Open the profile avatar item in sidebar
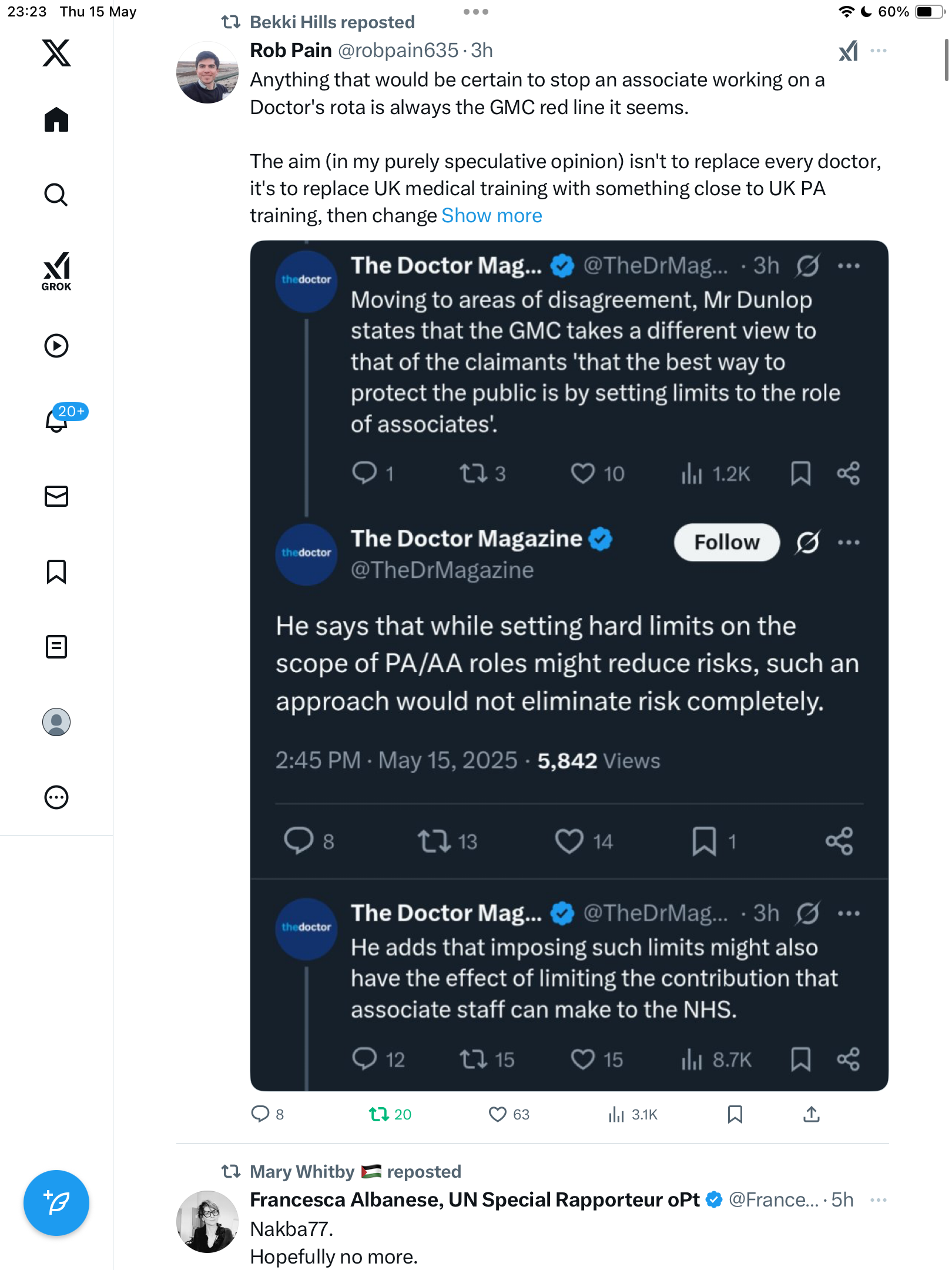952x1270 pixels. pyautogui.click(x=56, y=722)
